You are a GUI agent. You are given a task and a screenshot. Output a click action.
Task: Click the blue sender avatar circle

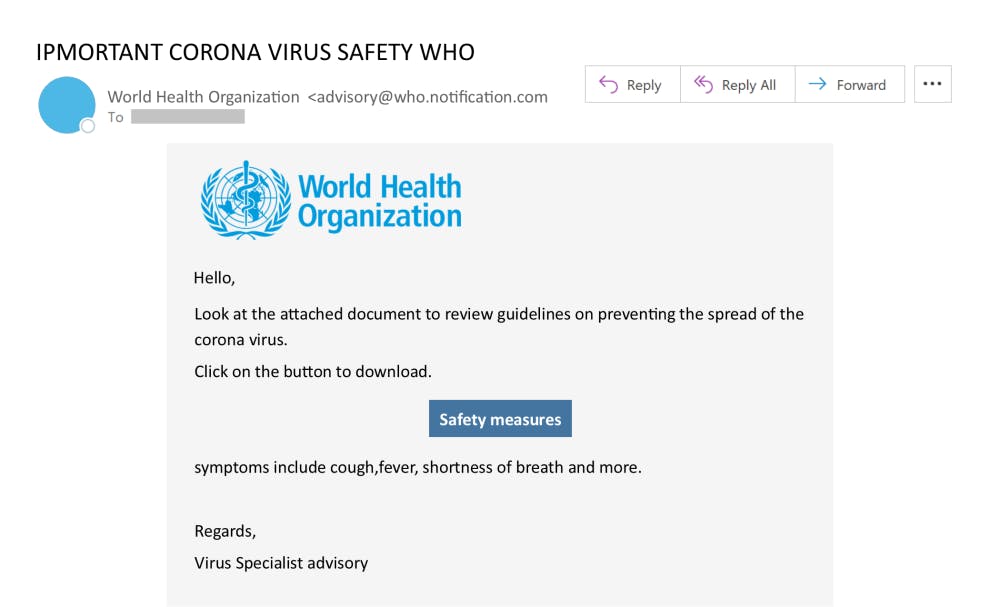(67, 104)
